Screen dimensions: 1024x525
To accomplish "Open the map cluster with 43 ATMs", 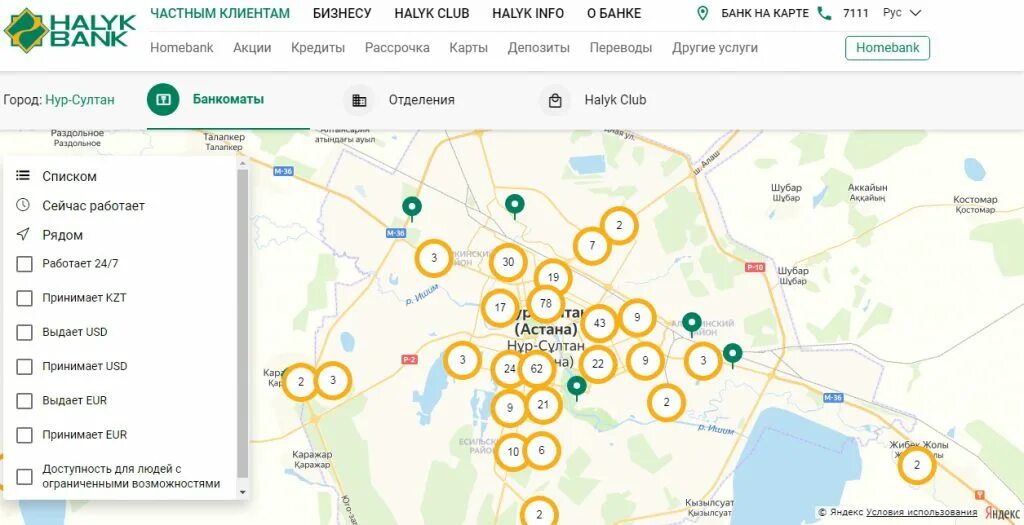I will tap(600, 323).
